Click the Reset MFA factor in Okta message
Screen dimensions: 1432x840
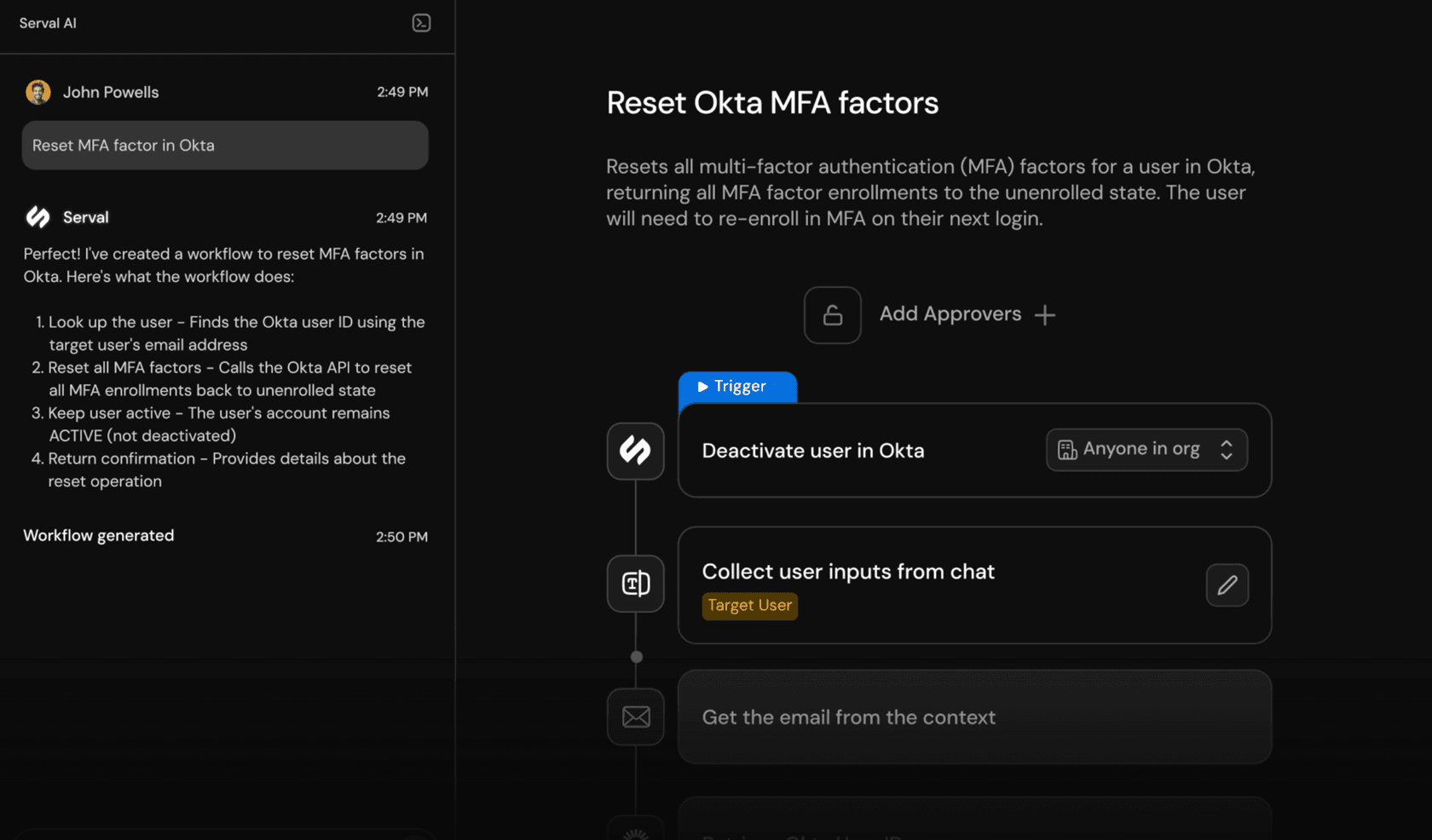tap(225, 146)
